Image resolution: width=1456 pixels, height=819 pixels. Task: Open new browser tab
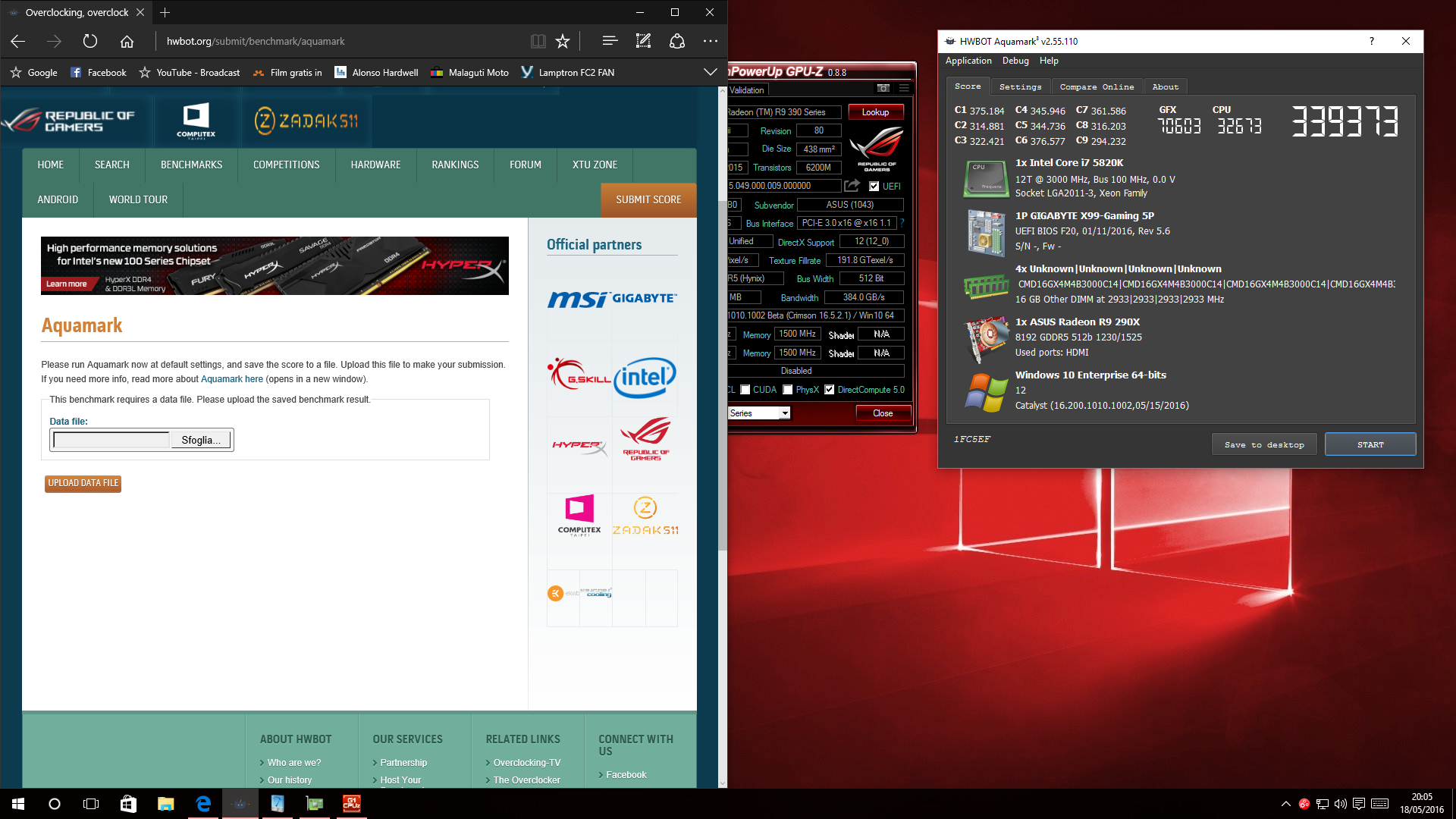coord(165,12)
